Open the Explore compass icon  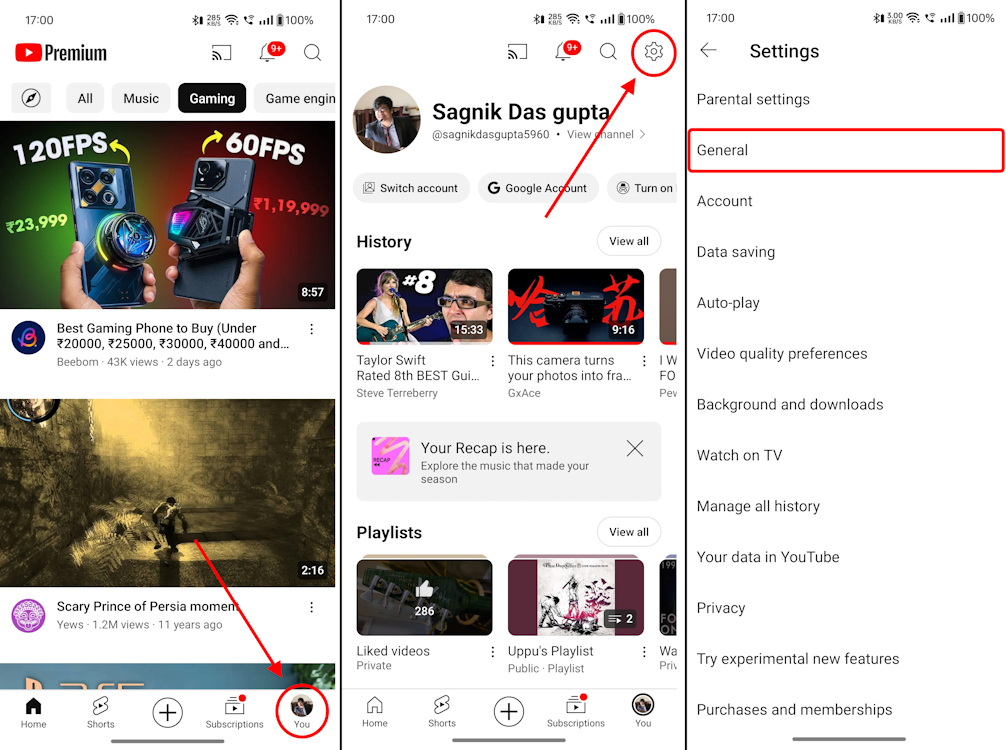[x=31, y=98]
